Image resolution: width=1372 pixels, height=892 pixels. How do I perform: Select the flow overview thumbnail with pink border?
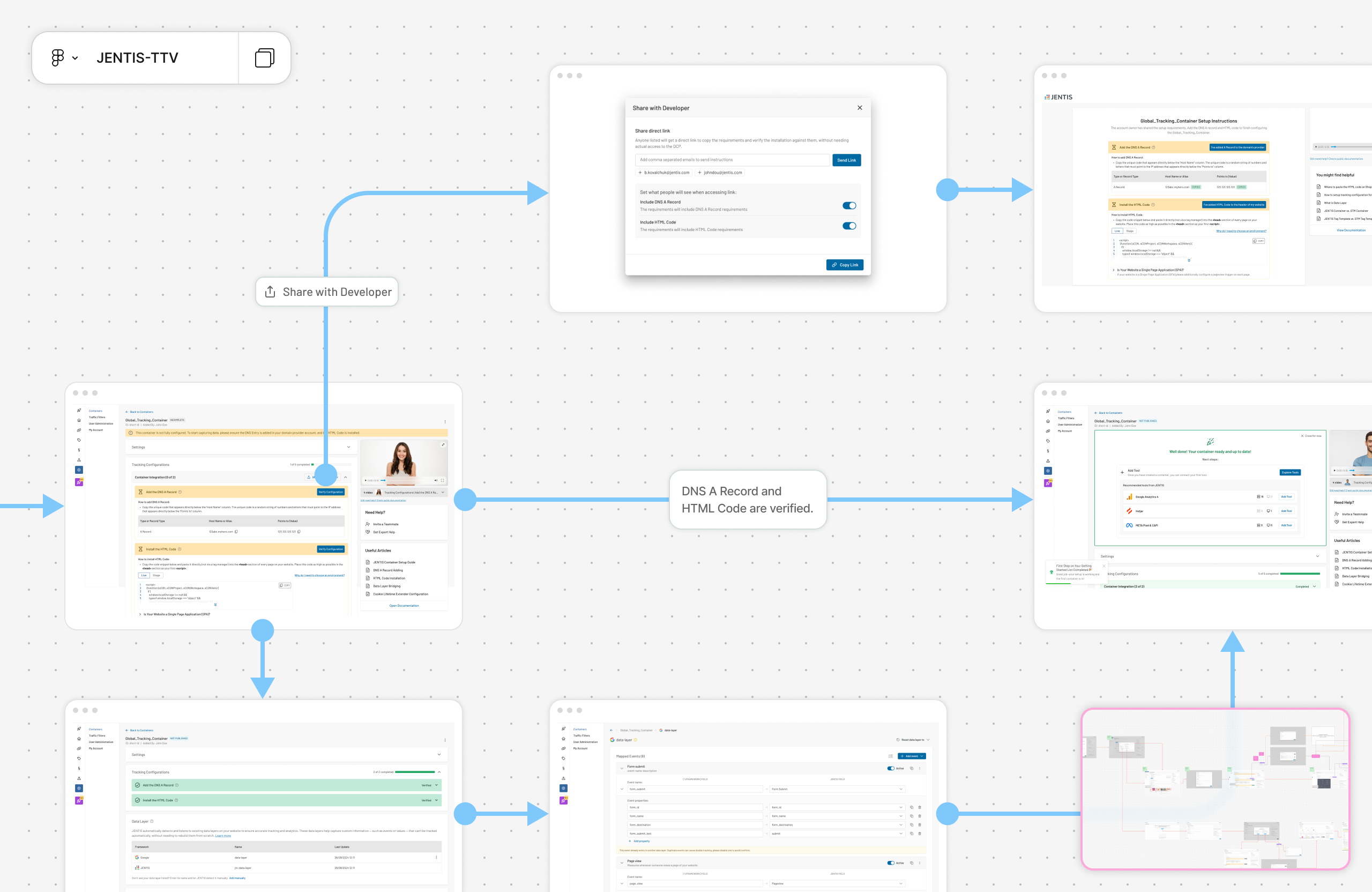[1215, 788]
